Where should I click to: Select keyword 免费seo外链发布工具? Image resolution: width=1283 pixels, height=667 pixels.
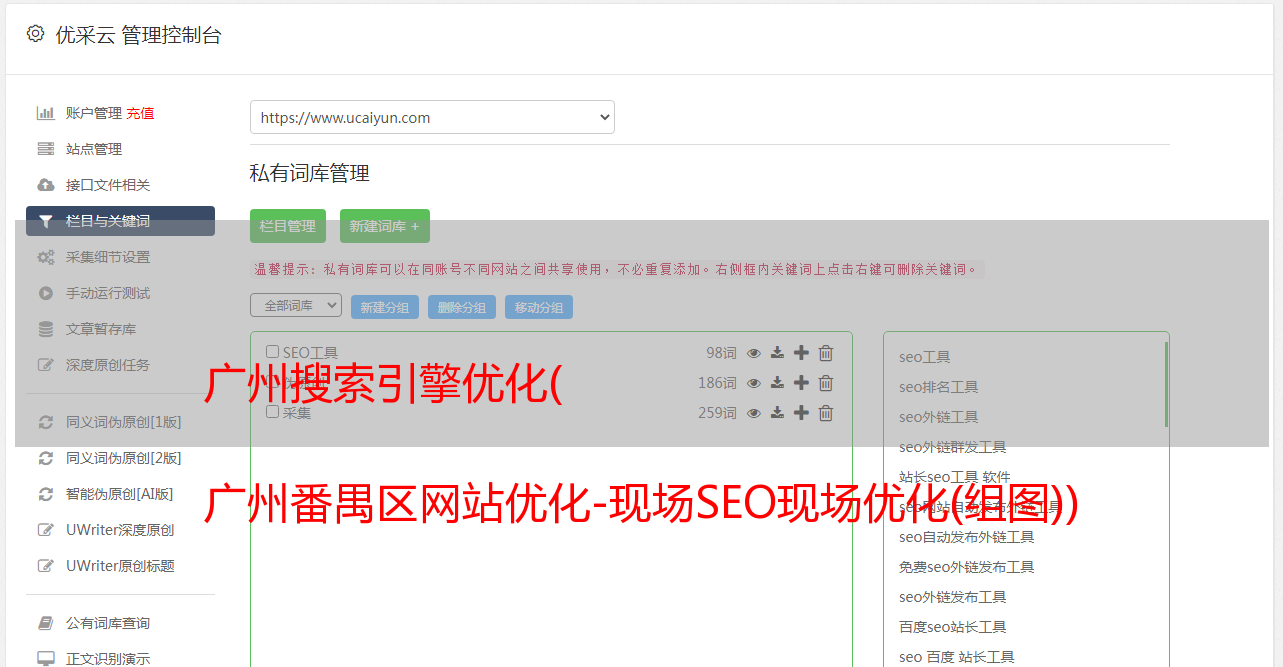pos(967,567)
